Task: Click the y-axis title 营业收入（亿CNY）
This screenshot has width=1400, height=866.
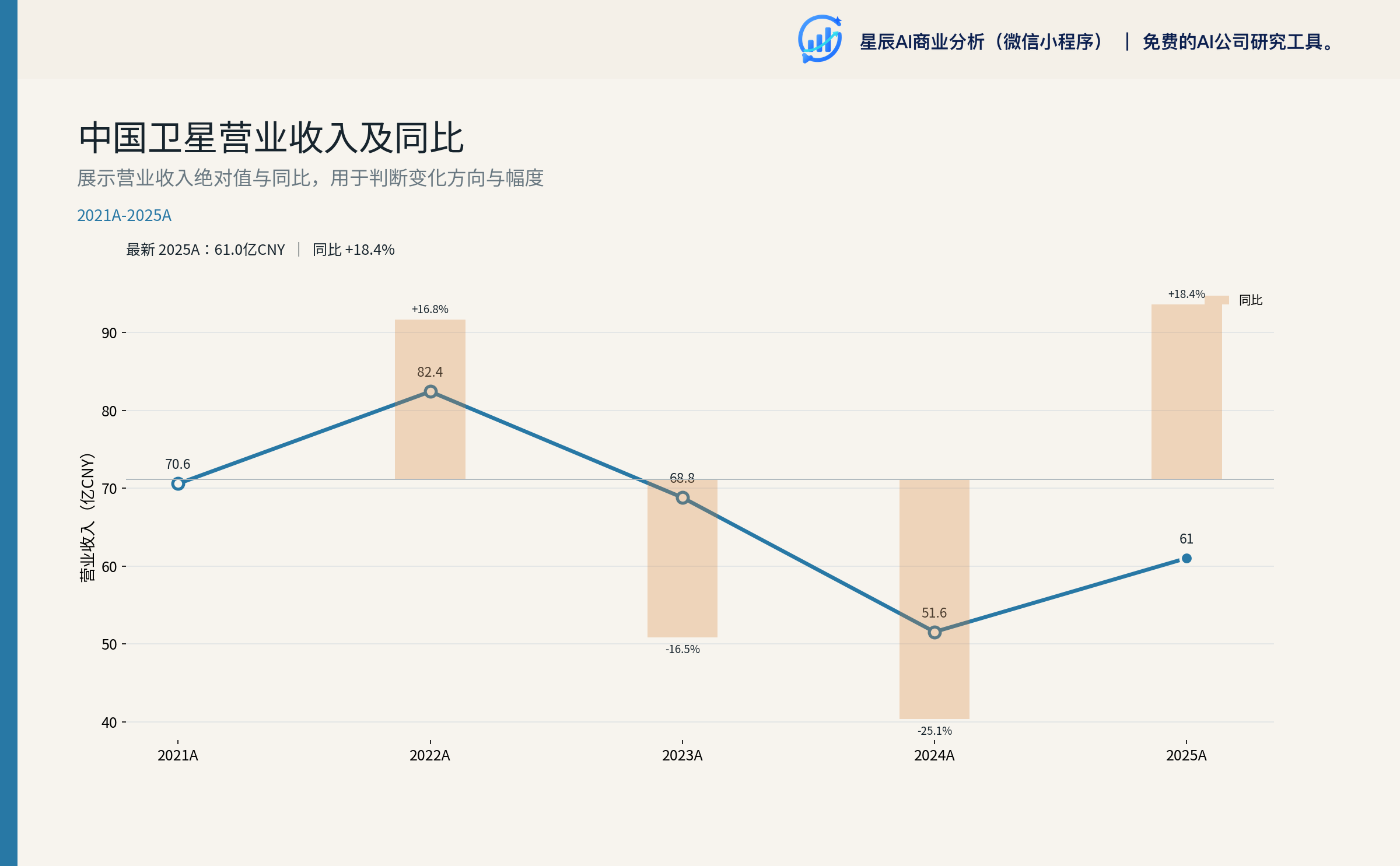Action: point(87,517)
